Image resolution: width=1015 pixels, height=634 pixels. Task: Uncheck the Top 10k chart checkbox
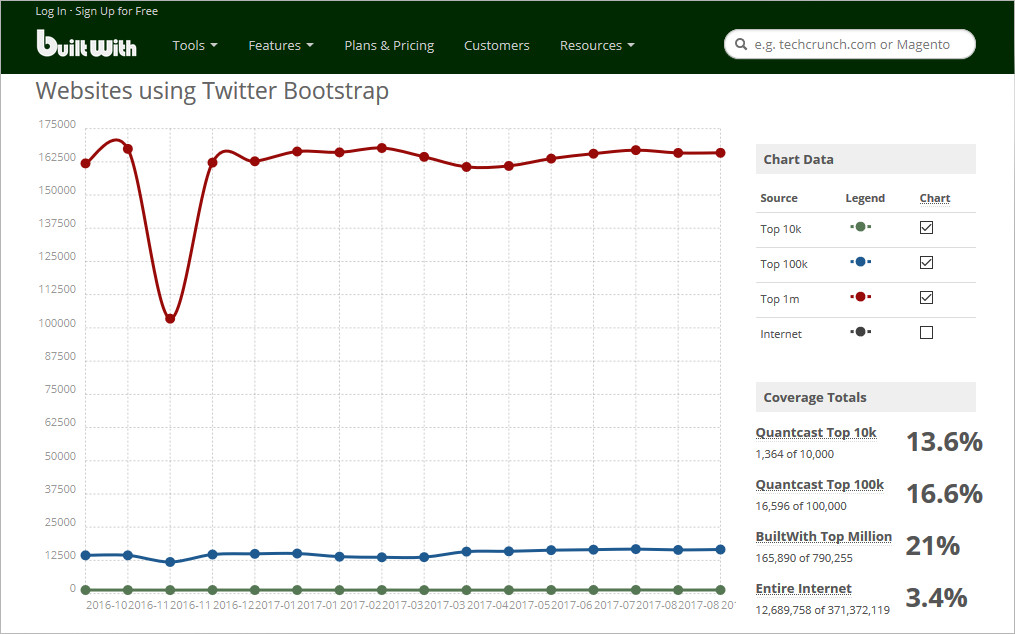point(926,227)
